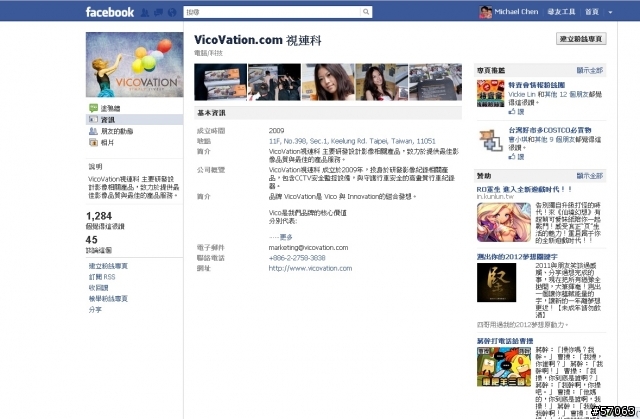Screen dimensions: 640x419
Task: Click the cartoon warriors ad image
Action: 504,367
